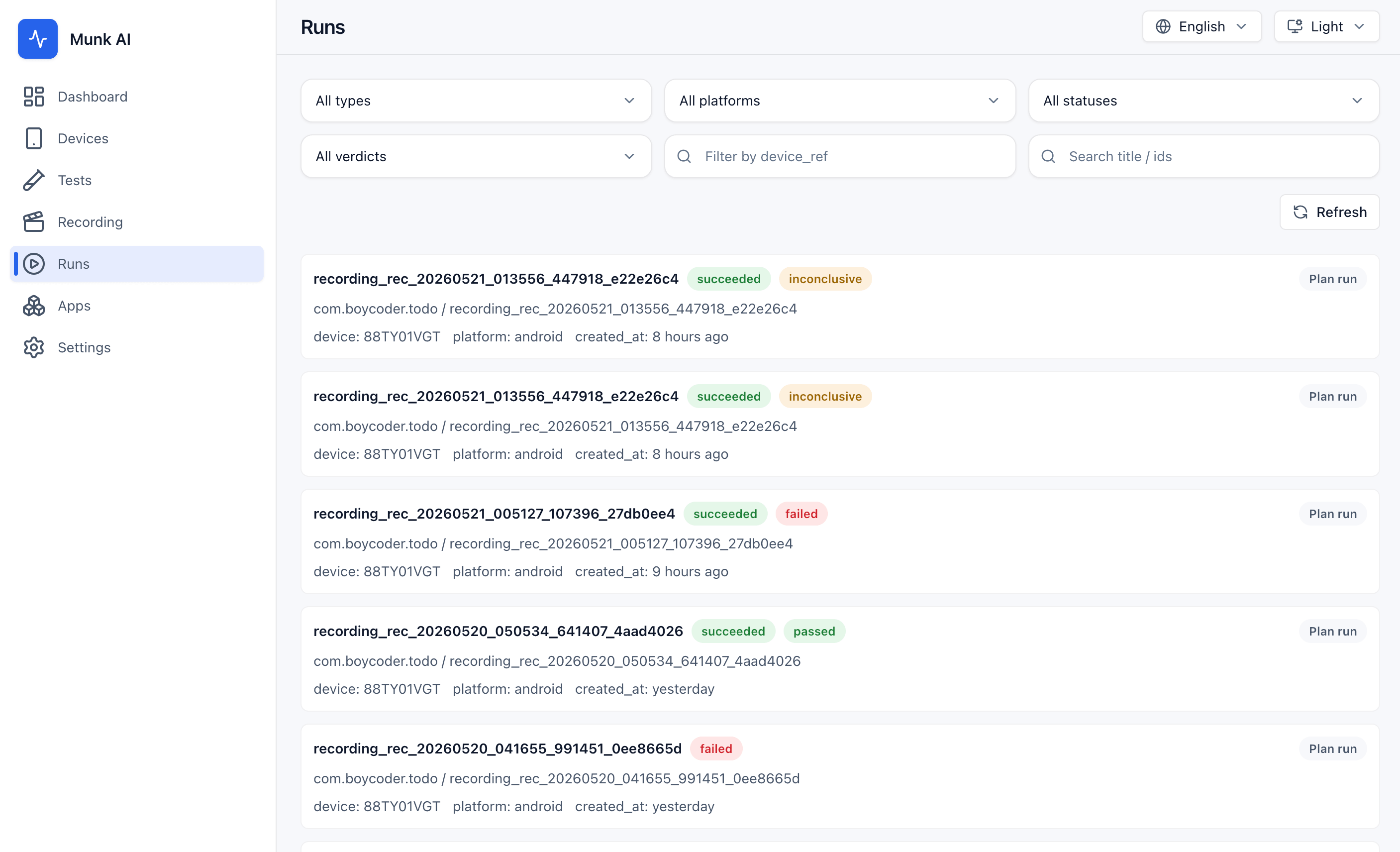Click the passed badge on 4aad4026 run
This screenshot has width=1400, height=852.
[813, 631]
